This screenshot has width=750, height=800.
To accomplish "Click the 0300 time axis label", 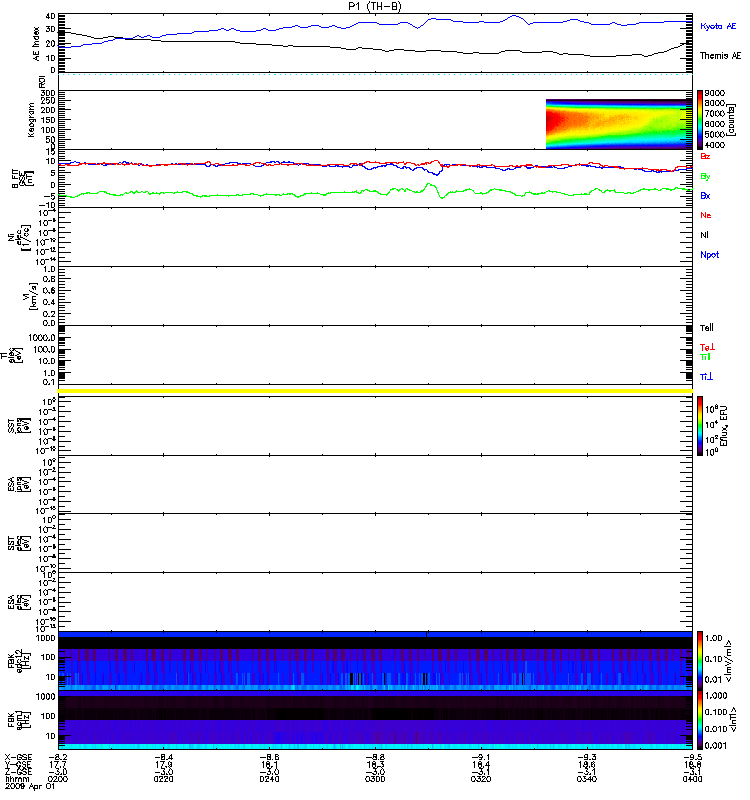I will [x=375, y=779].
